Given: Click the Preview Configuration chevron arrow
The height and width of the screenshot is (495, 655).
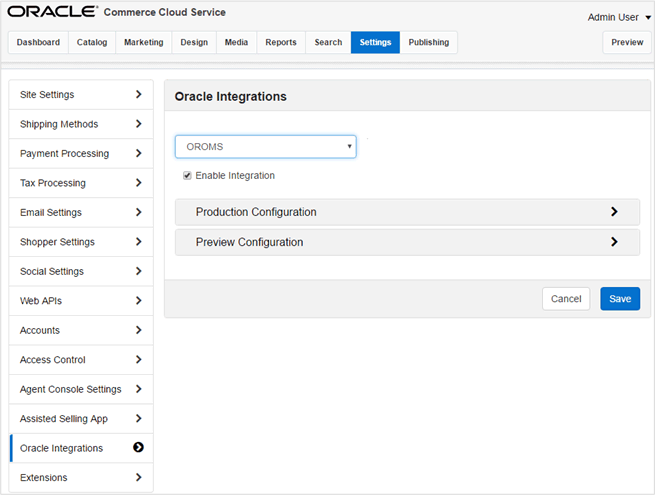Looking at the screenshot, I should tap(614, 242).
